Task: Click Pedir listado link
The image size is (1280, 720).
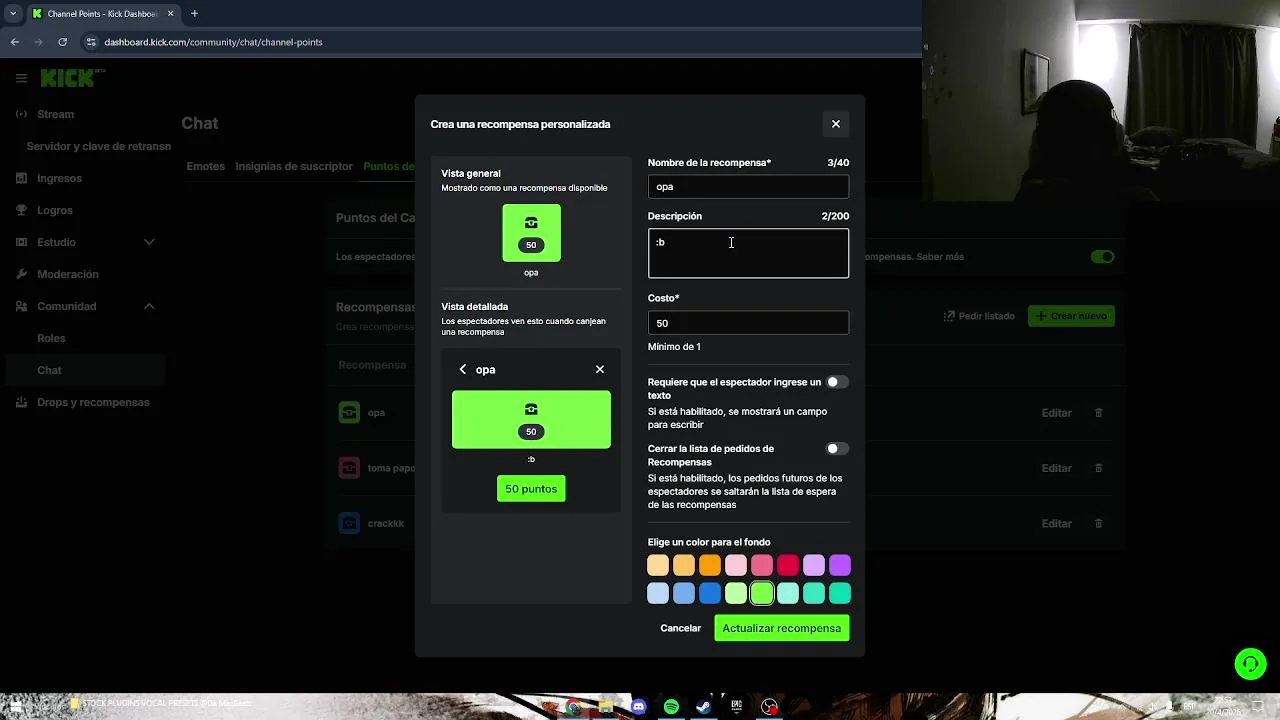Action: (979, 316)
